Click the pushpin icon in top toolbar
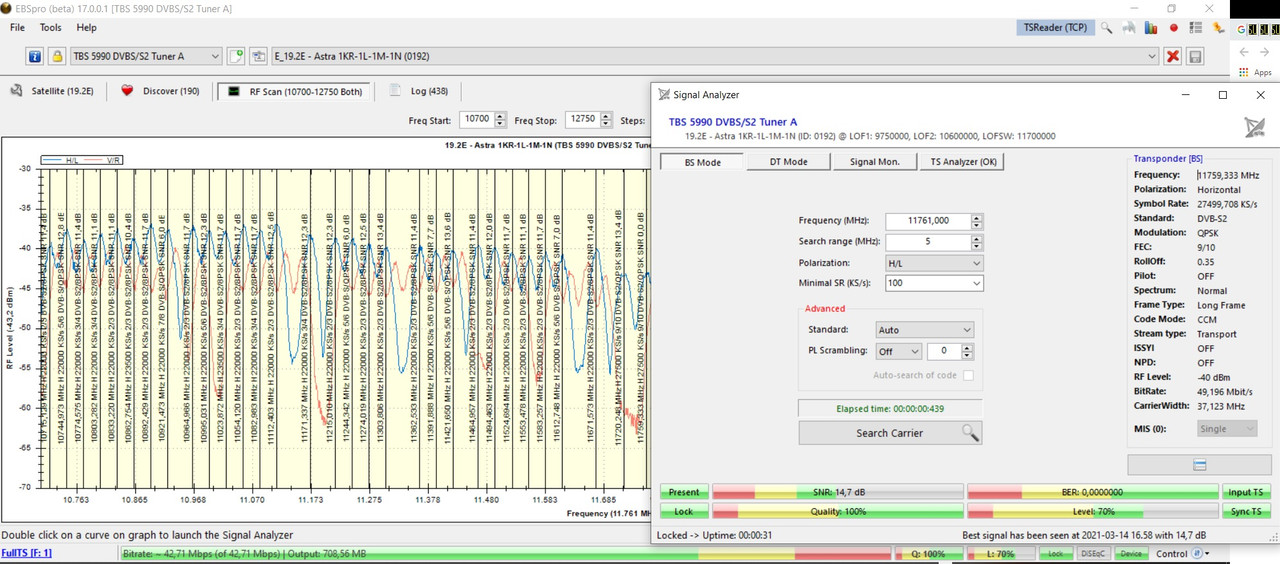1280x564 pixels. [x=1218, y=28]
